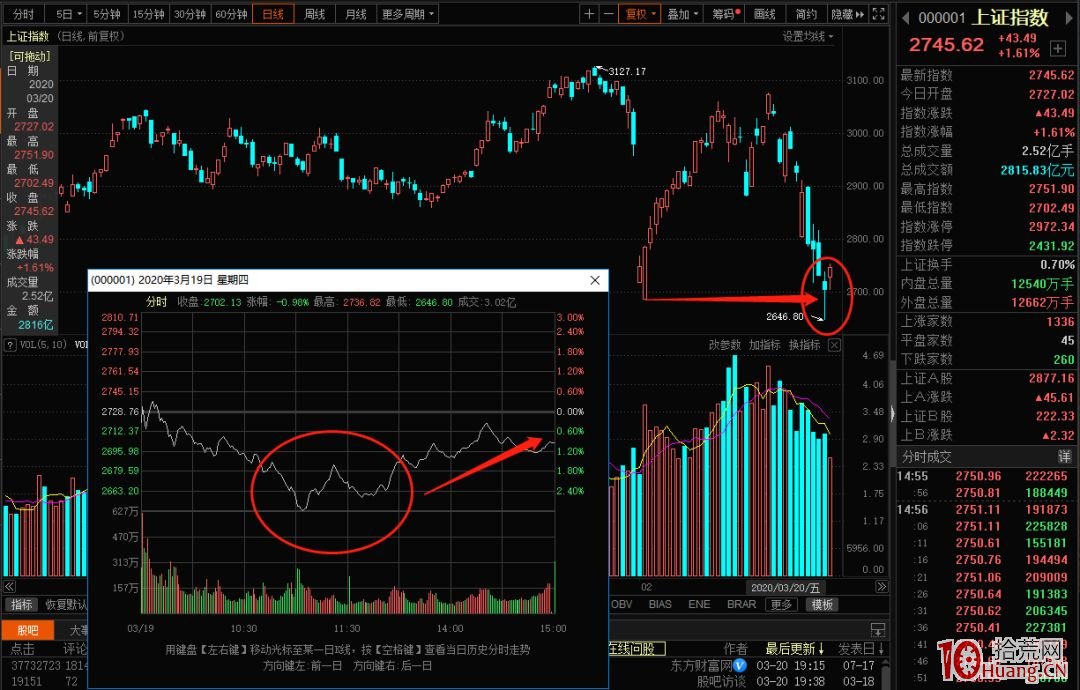Switch to 分时 intraday tab
1080x690 pixels.
tap(23, 14)
